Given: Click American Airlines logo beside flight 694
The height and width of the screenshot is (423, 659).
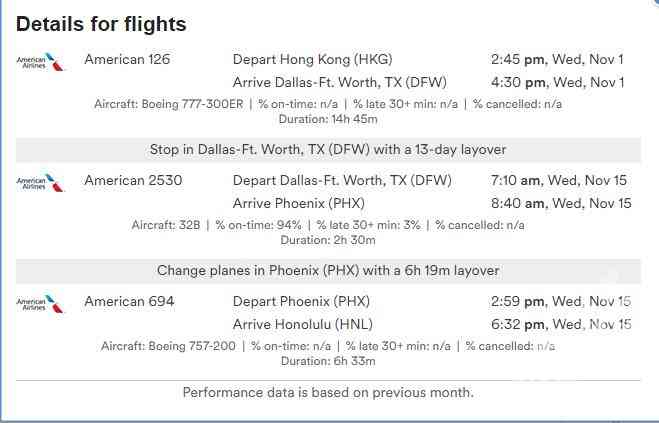Looking at the screenshot, I should pyautogui.click(x=41, y=304).
